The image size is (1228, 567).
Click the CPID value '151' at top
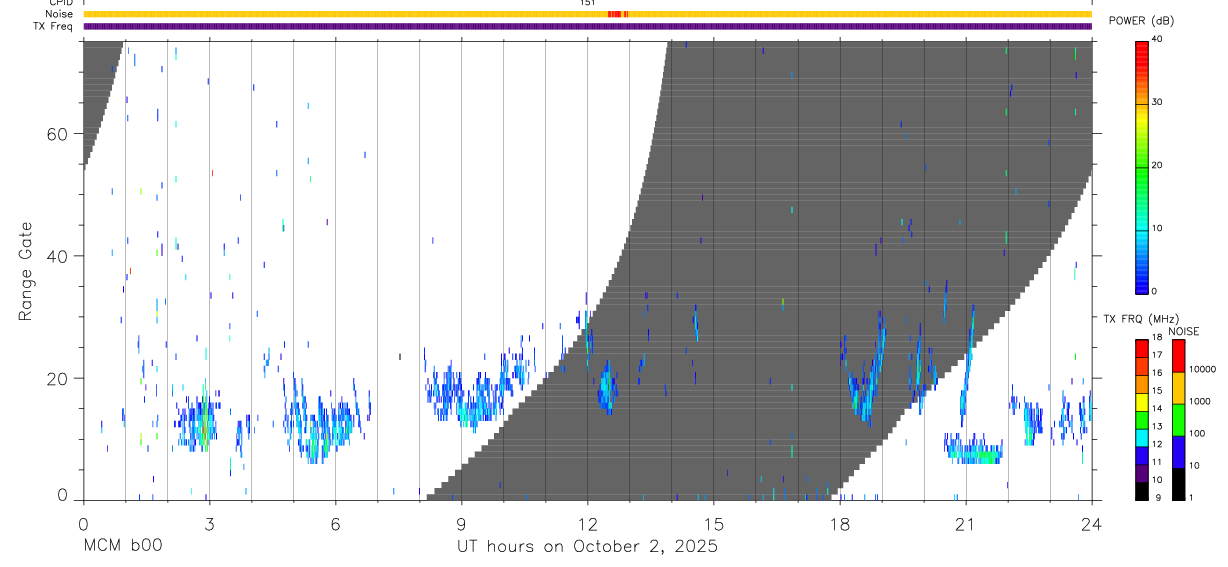coord(587,3)
